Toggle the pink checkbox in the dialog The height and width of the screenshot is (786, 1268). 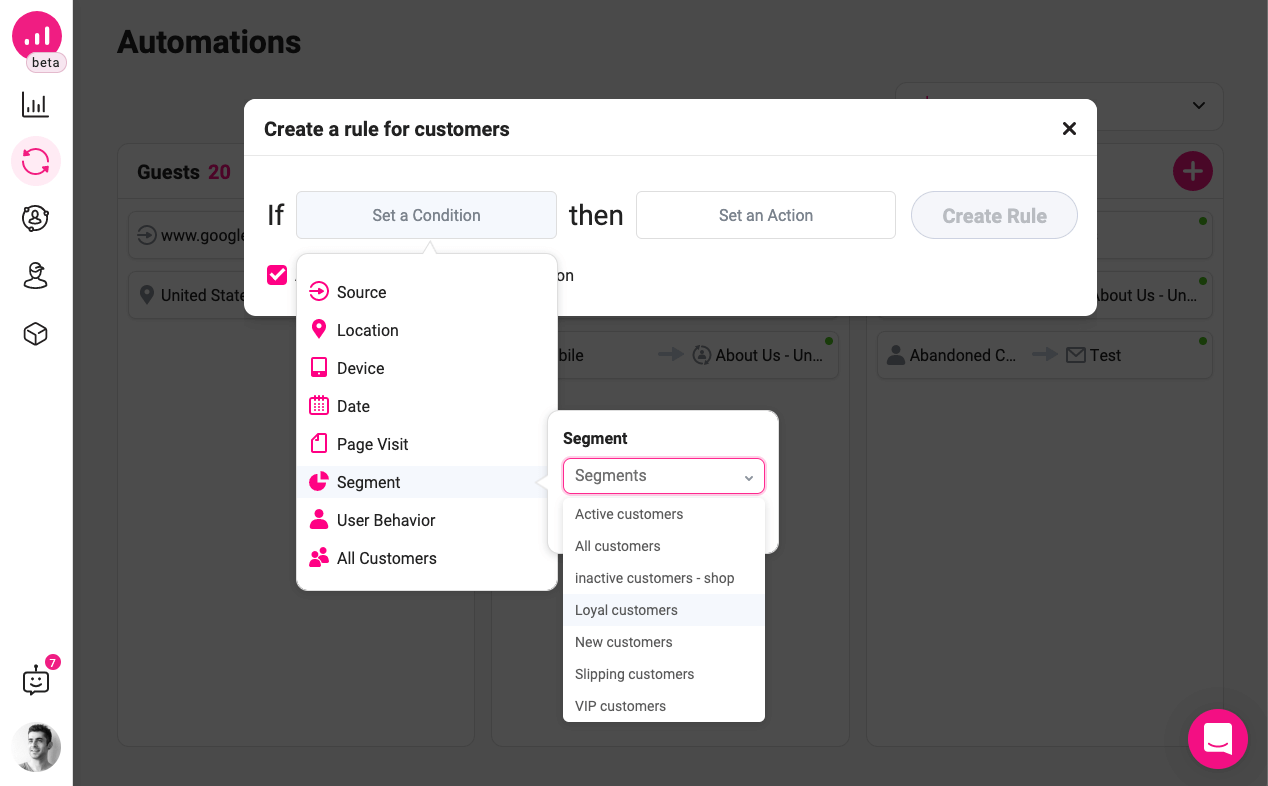tap(277, 275)
